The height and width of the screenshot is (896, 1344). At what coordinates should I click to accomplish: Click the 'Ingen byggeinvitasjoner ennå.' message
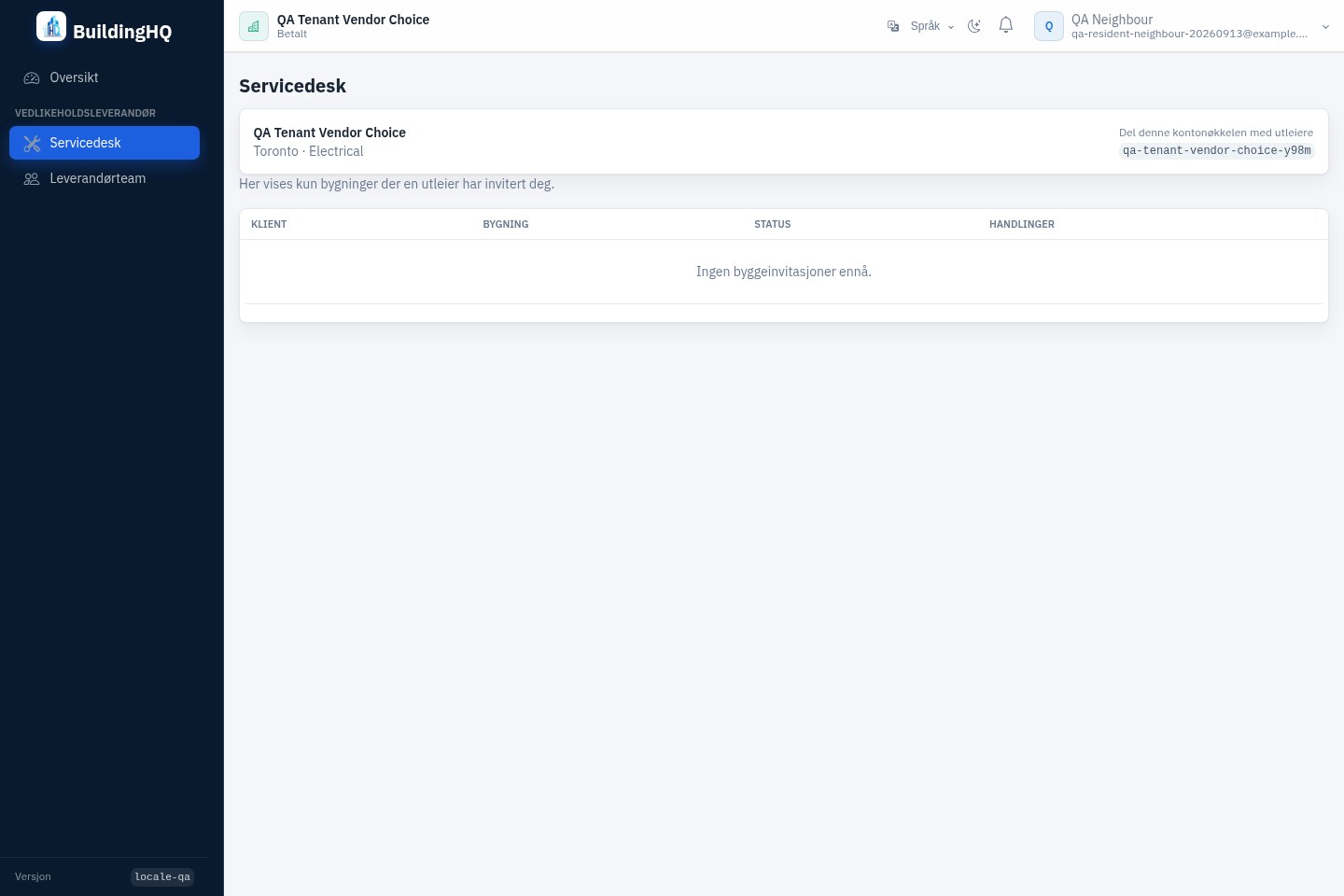pyautogui.click(x=784, y=272)
